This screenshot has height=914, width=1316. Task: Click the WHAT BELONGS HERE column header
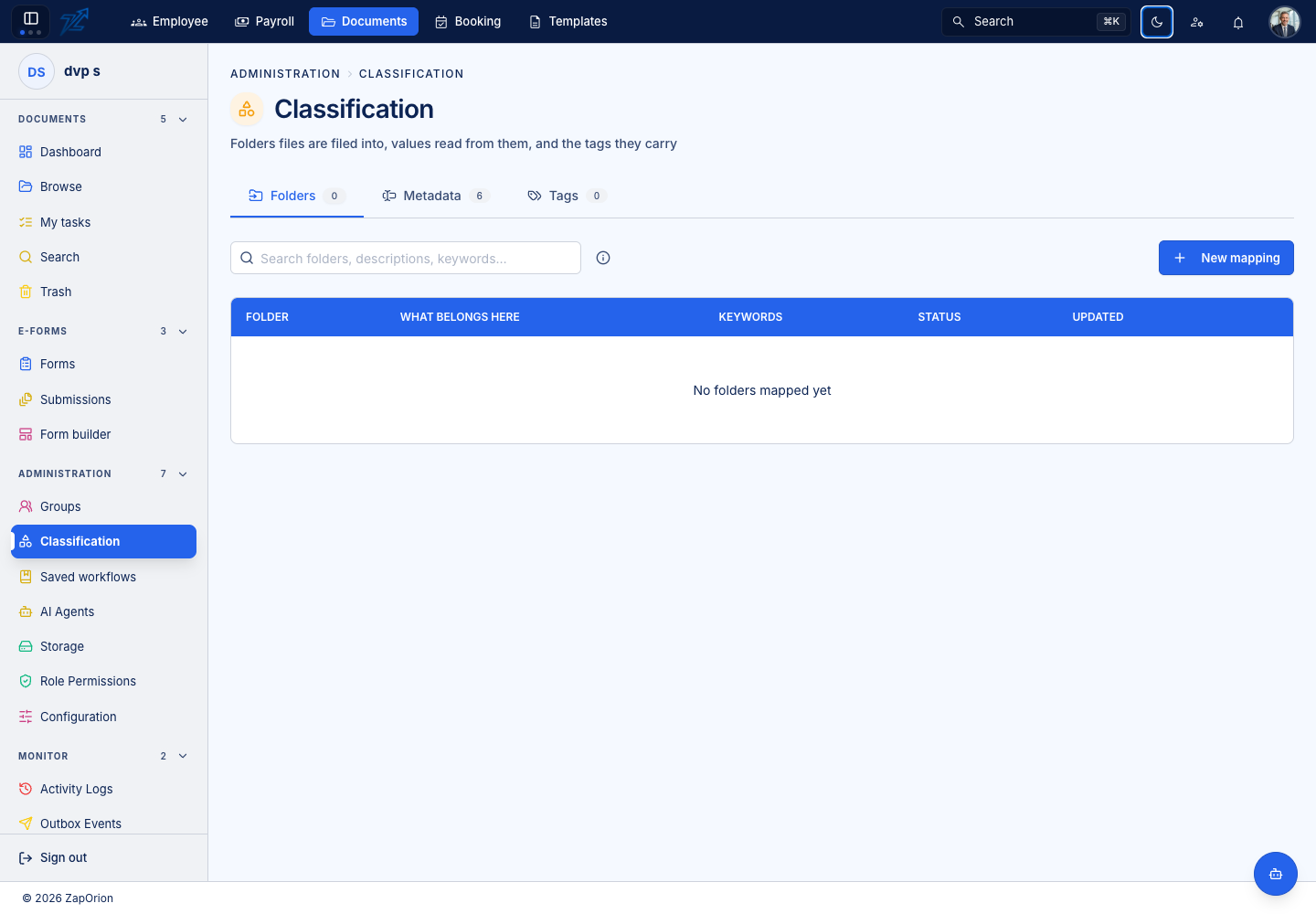[460, 317]
